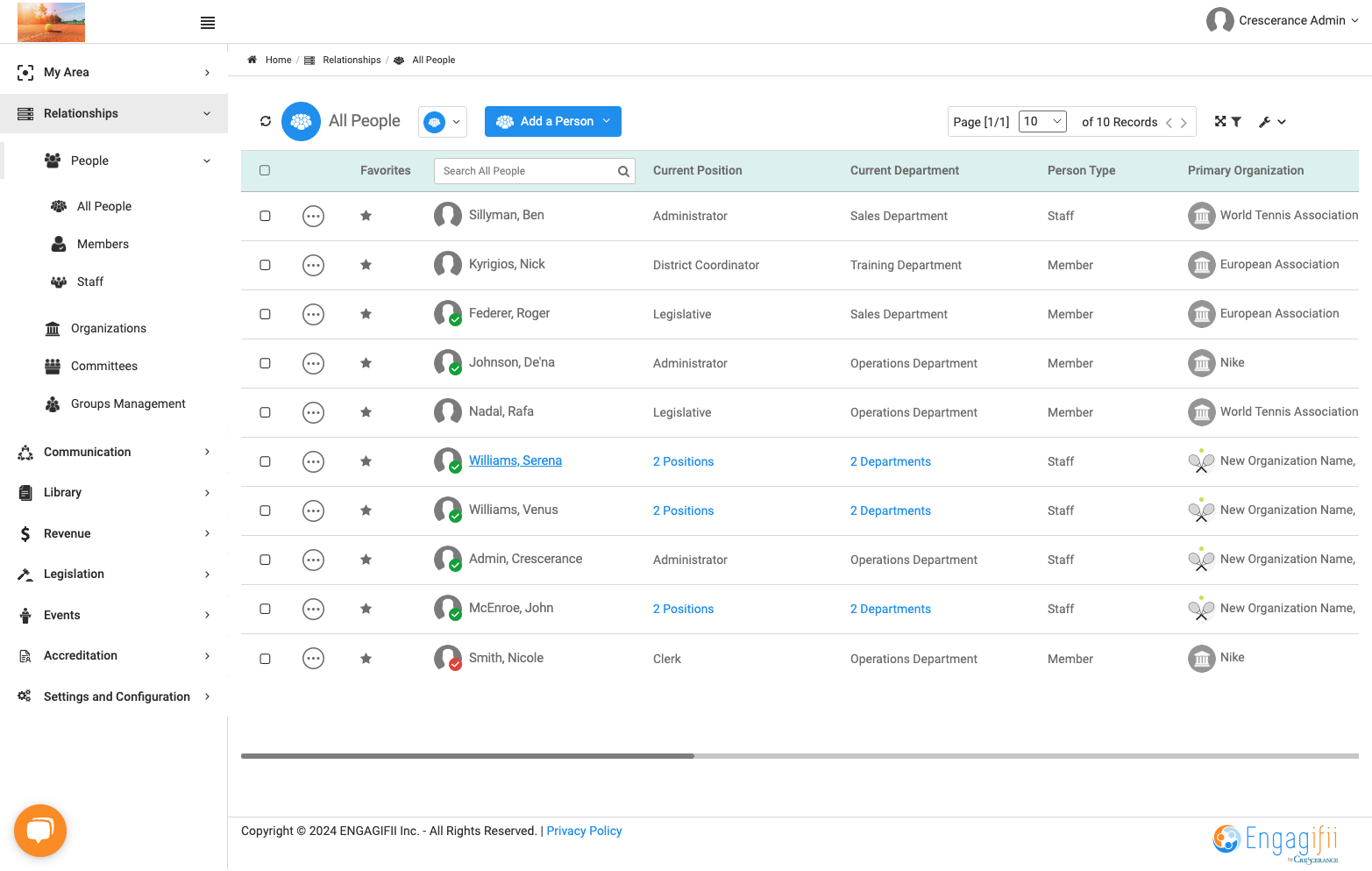Open the orange chat bubble widget
The height and width of the screenshot is (871, 1372).
pos(40,831)
